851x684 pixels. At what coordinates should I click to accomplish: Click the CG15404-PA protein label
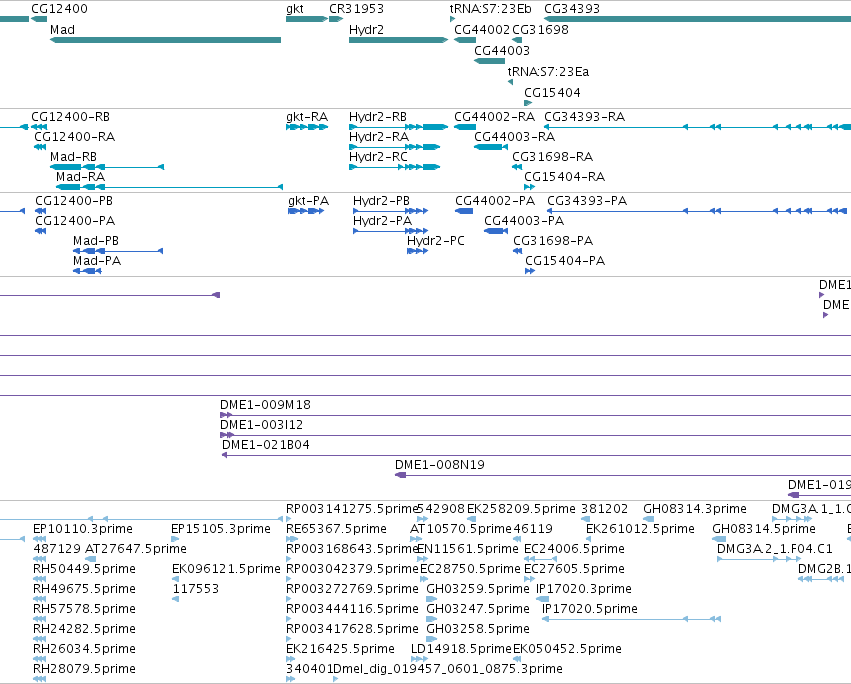tap(565, 261)
